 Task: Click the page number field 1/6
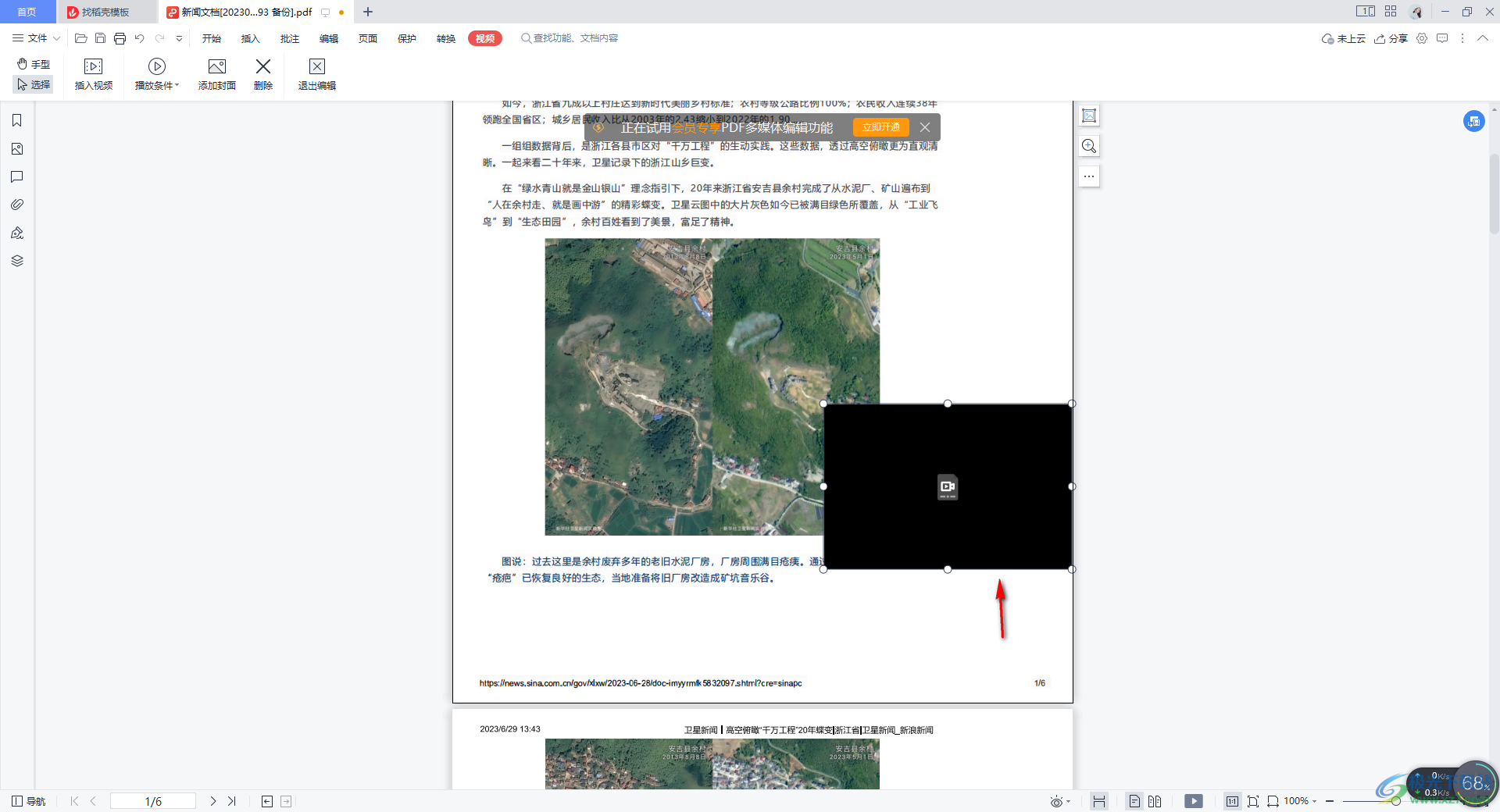pos(153,801)
